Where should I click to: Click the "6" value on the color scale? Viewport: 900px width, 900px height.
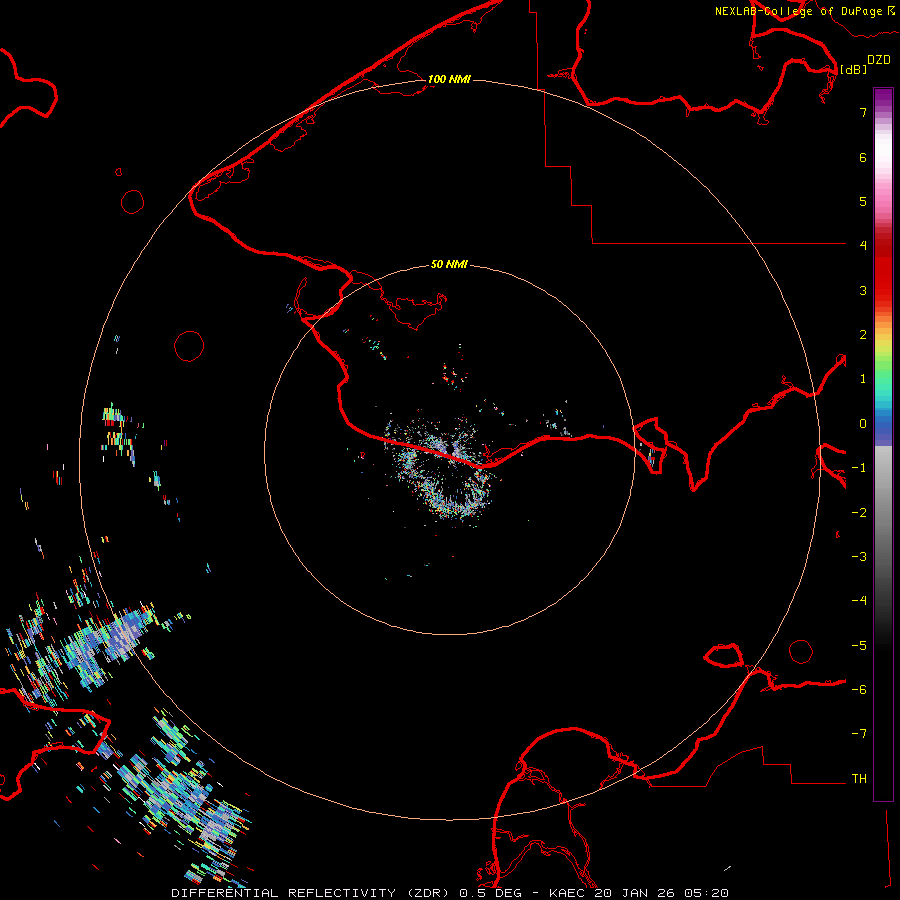point(863,157)
